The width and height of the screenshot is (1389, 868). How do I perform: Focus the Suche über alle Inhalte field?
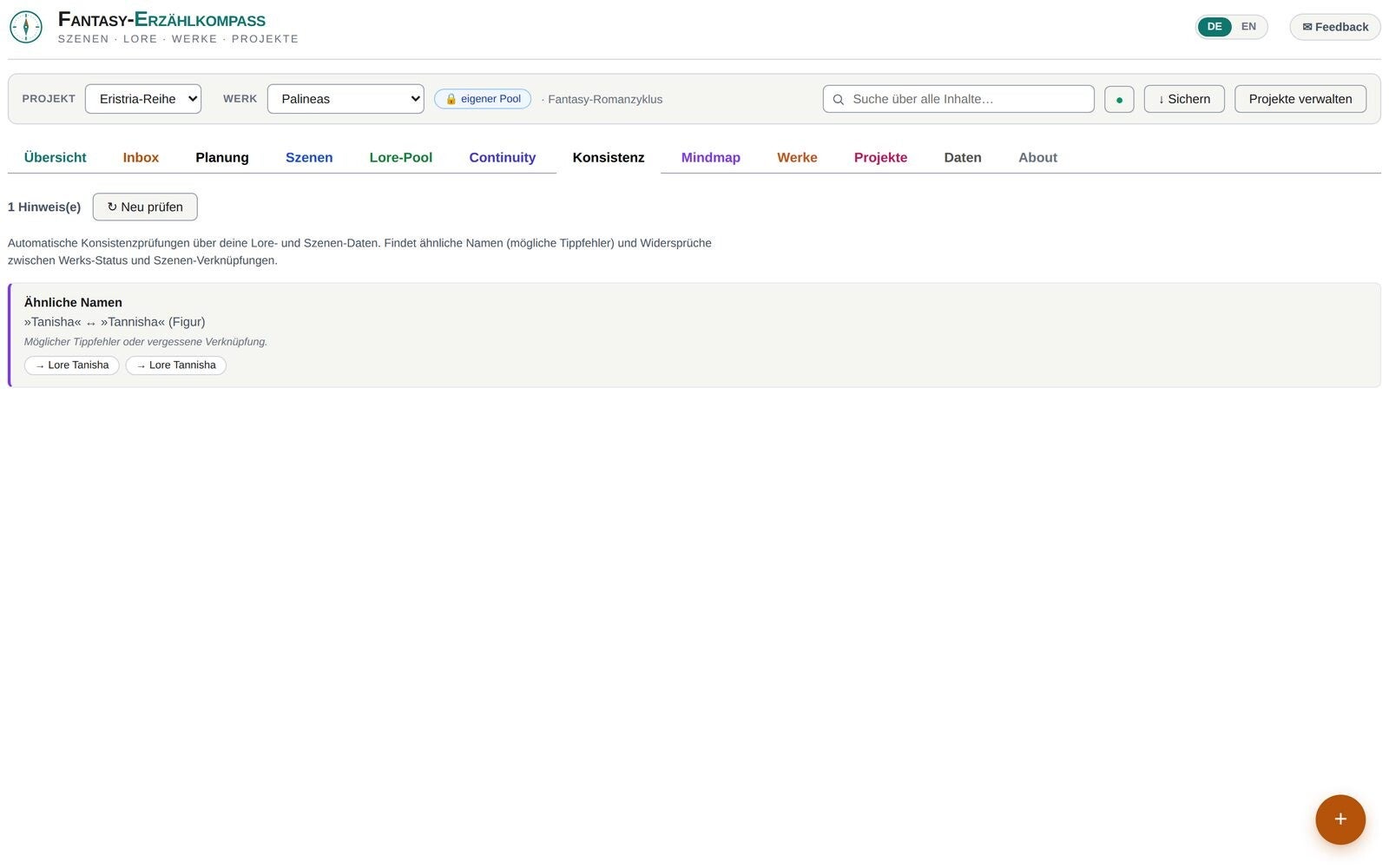(x=958, y=99)
